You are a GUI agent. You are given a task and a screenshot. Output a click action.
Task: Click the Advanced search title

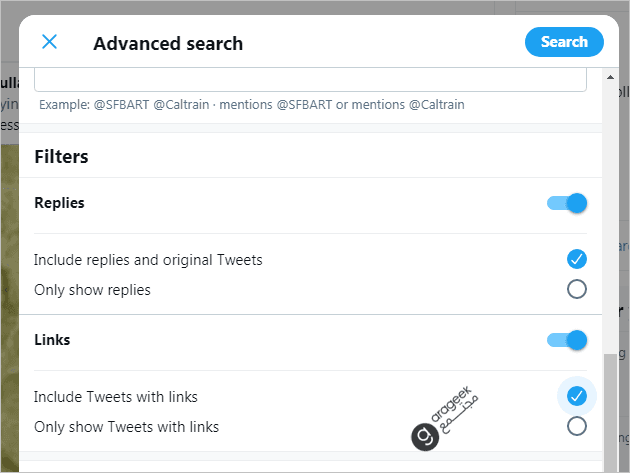click(x=168, y=43)
